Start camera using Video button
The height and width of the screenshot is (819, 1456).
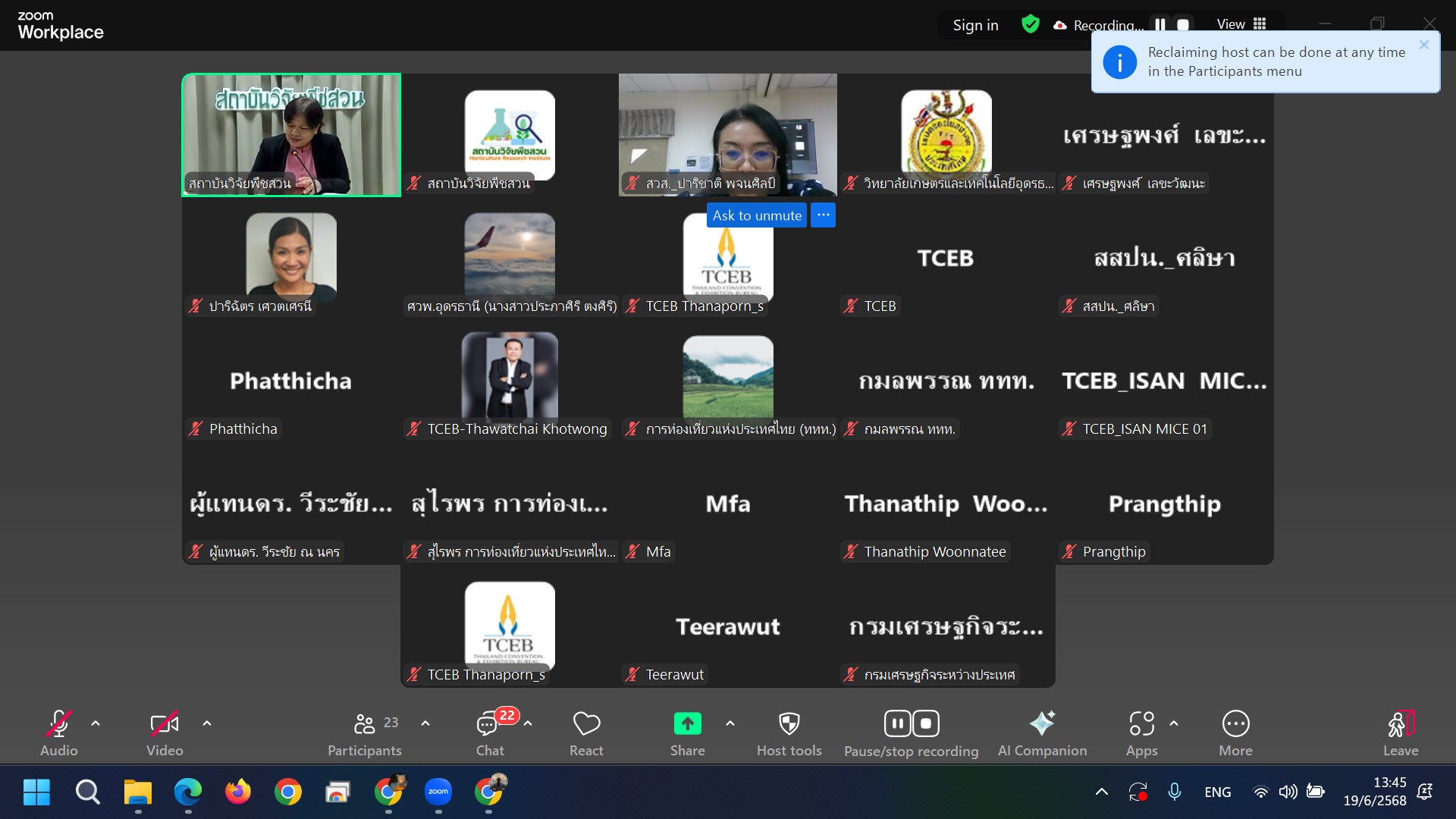tap(165, 733)
